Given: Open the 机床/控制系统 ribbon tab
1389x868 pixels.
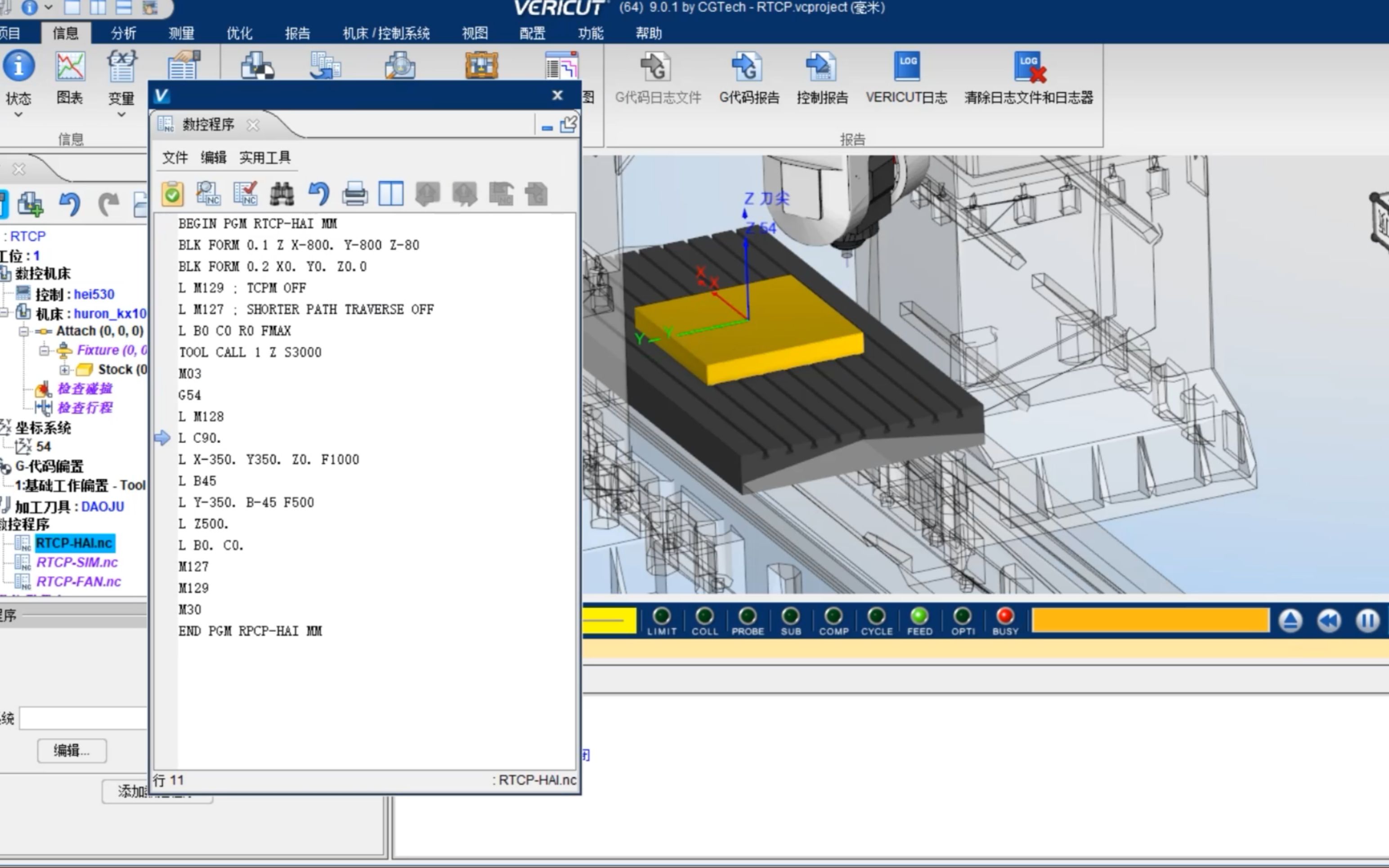Looking at the screenshot, I should click(386, 33).
